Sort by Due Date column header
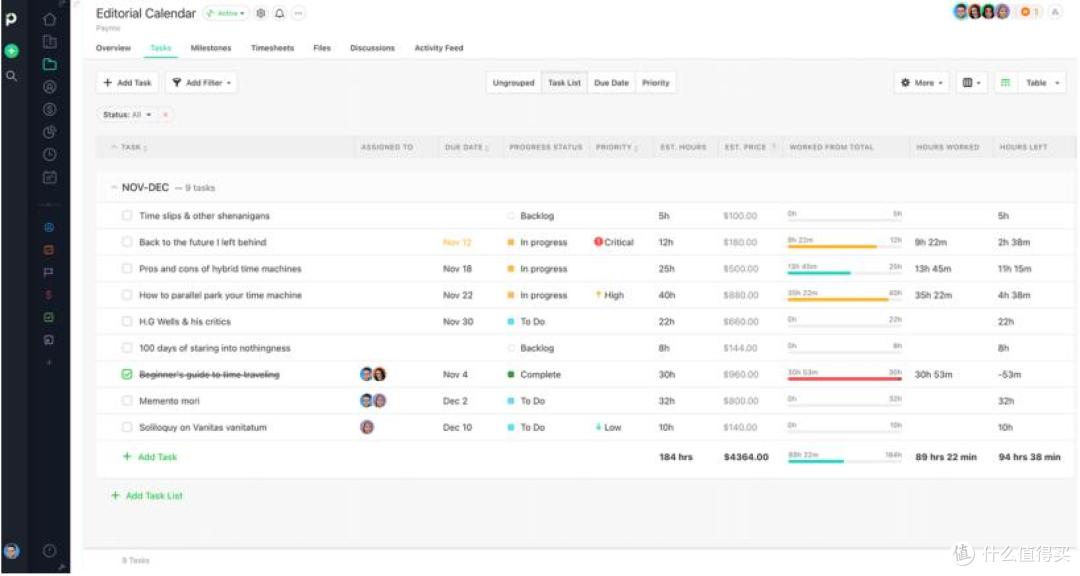The image size is (1080, 576). tap(467, 147)
